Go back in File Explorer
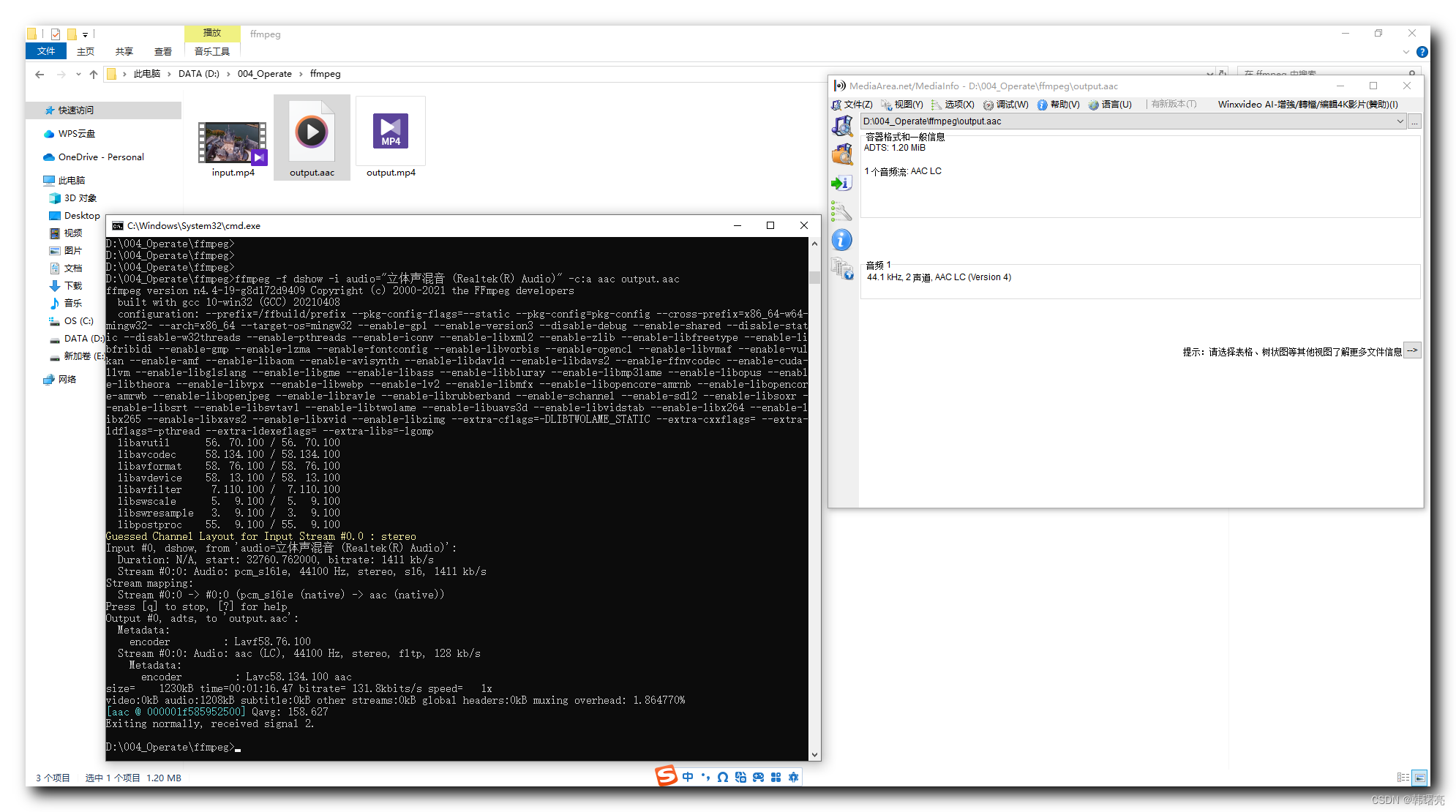This screenshot has width=1456, height=812. coord(40,74)
